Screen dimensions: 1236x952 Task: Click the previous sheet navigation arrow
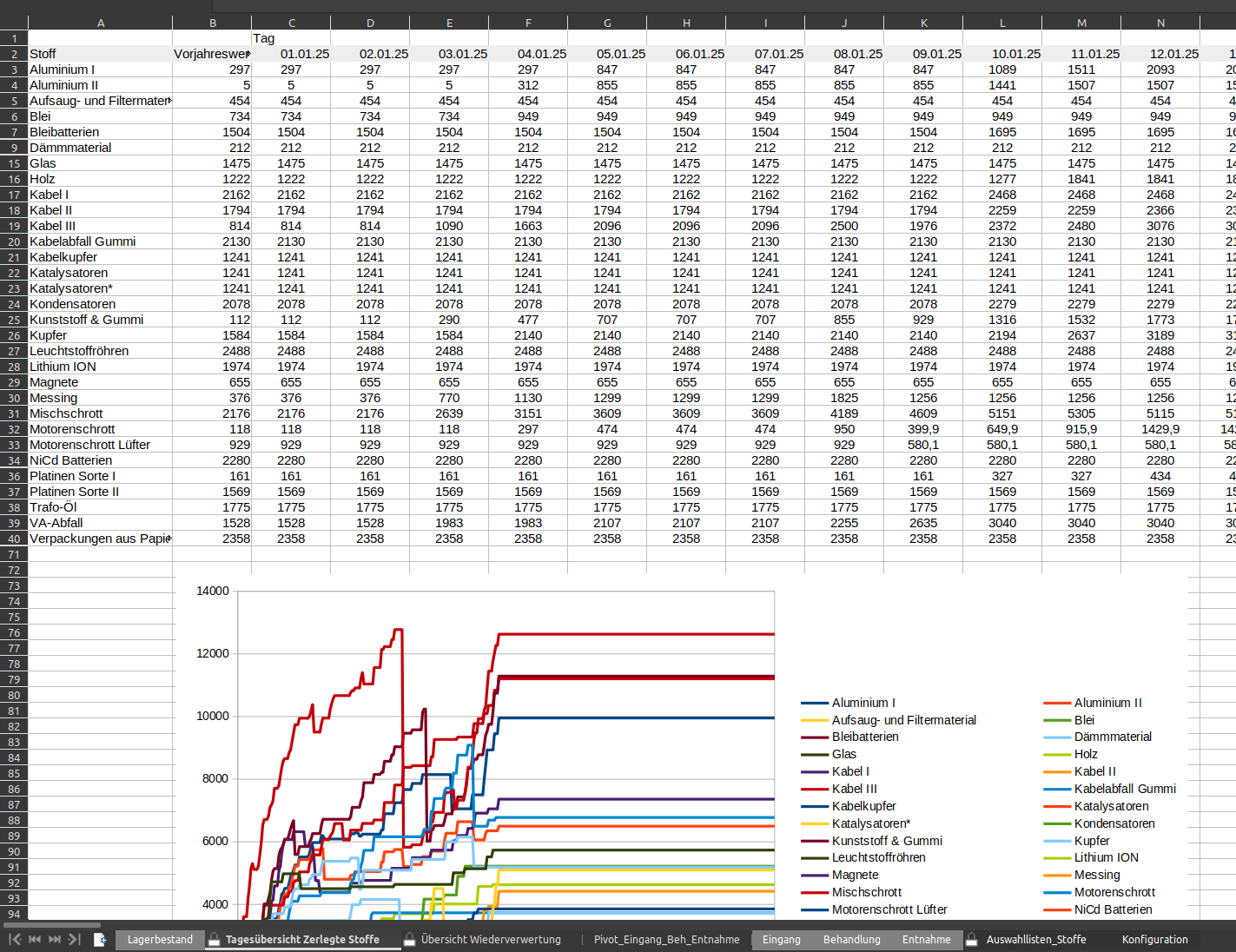(x=35, y=939)
